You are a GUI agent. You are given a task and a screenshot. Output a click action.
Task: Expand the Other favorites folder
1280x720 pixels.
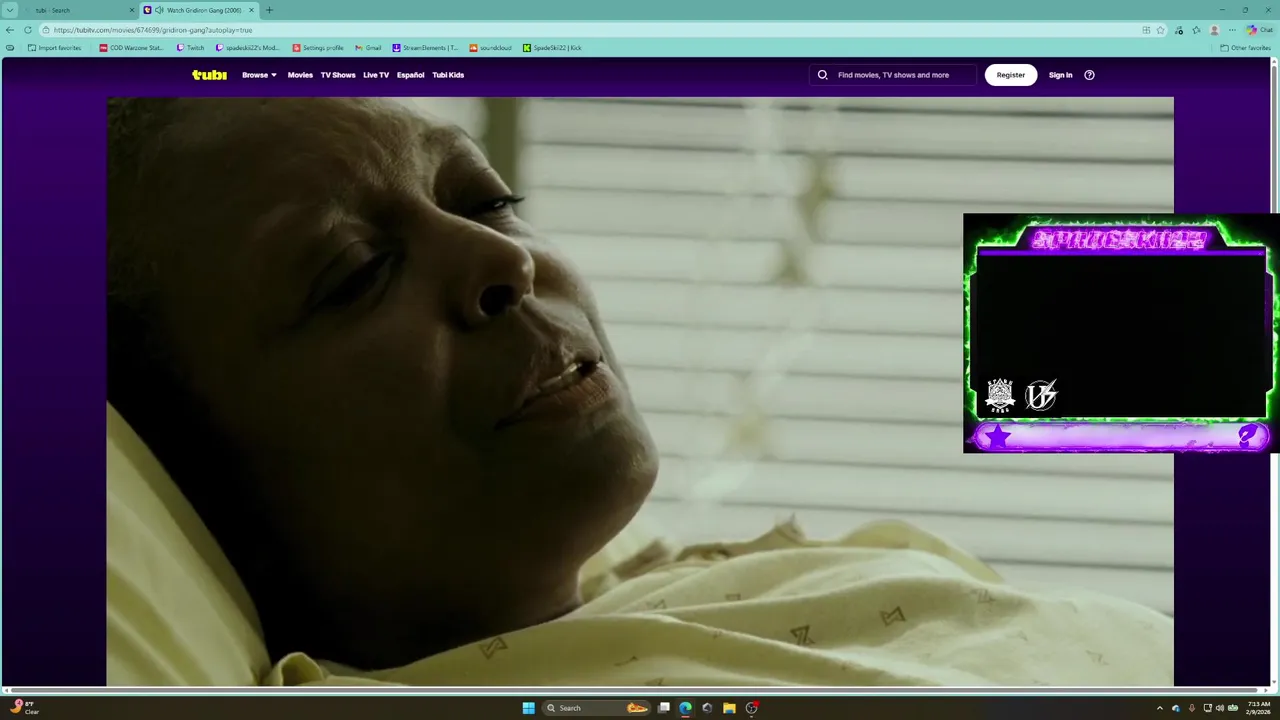click(x=1245, y=48)
